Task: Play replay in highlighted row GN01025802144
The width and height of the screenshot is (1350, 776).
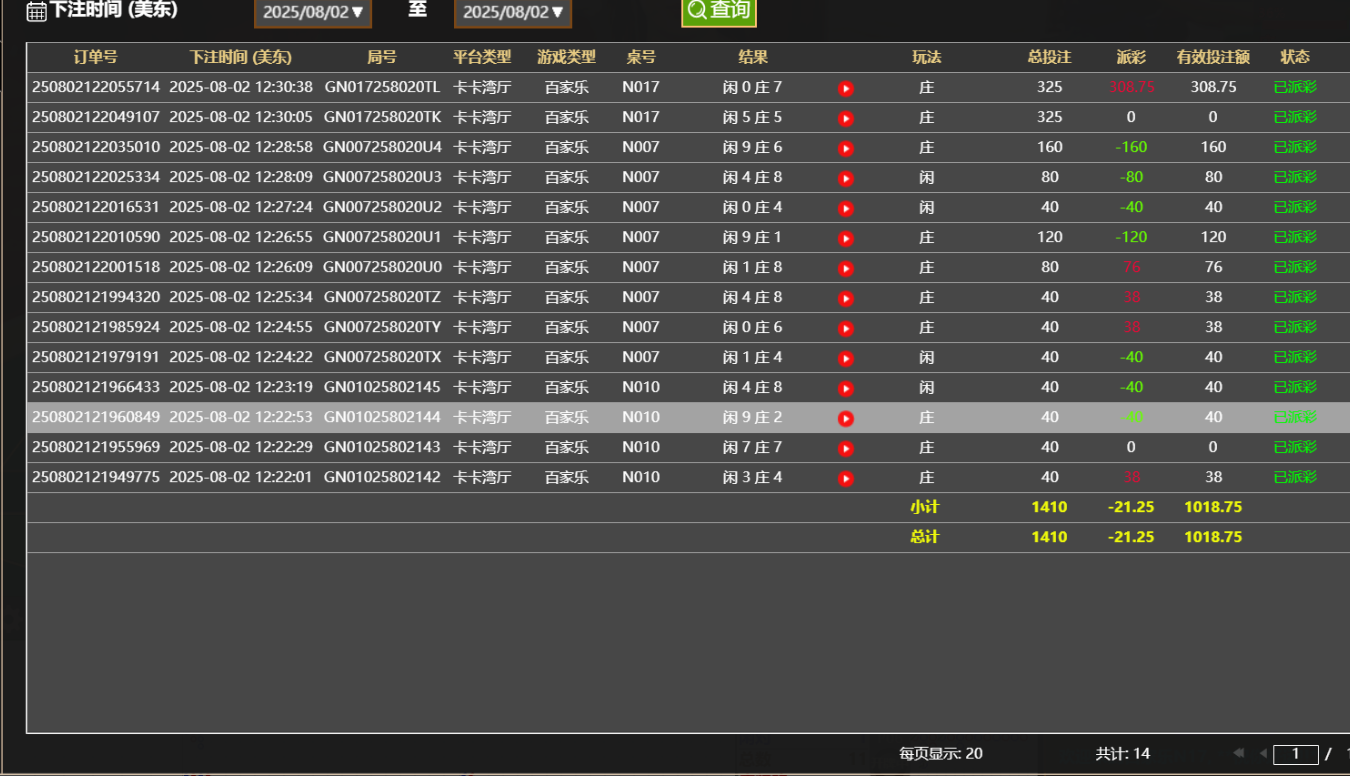Action: coord(845,418)
